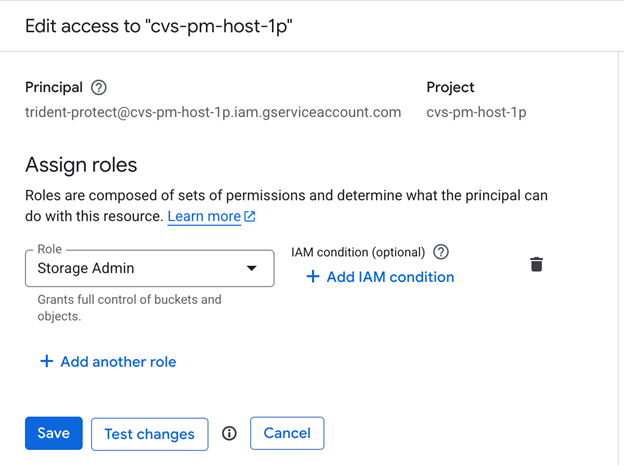Save the access changes
The height and width of the screenshot is (466, 624).
[x=53, y=433]
